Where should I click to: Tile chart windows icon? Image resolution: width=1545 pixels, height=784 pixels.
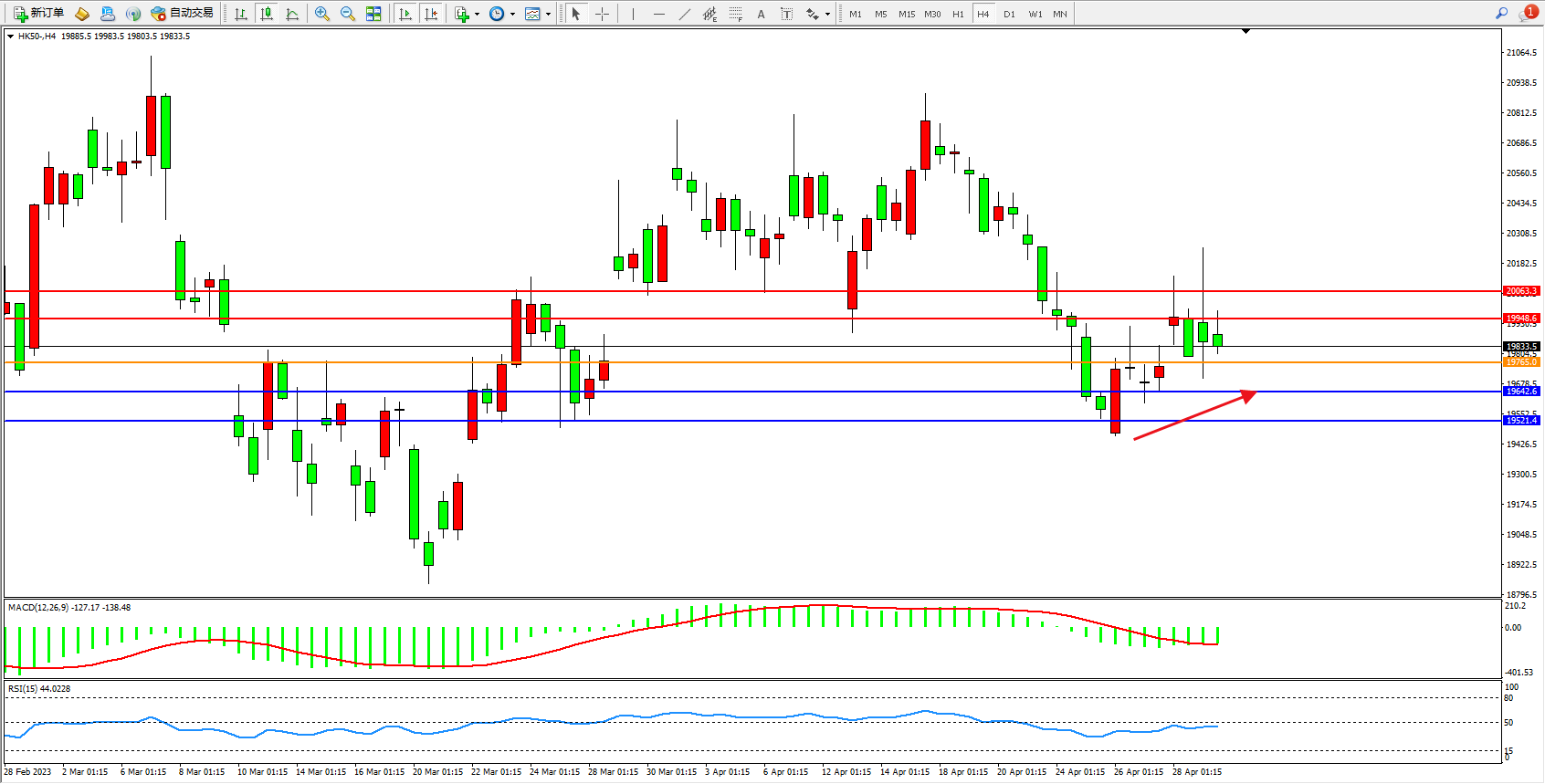tap(373, 14)
